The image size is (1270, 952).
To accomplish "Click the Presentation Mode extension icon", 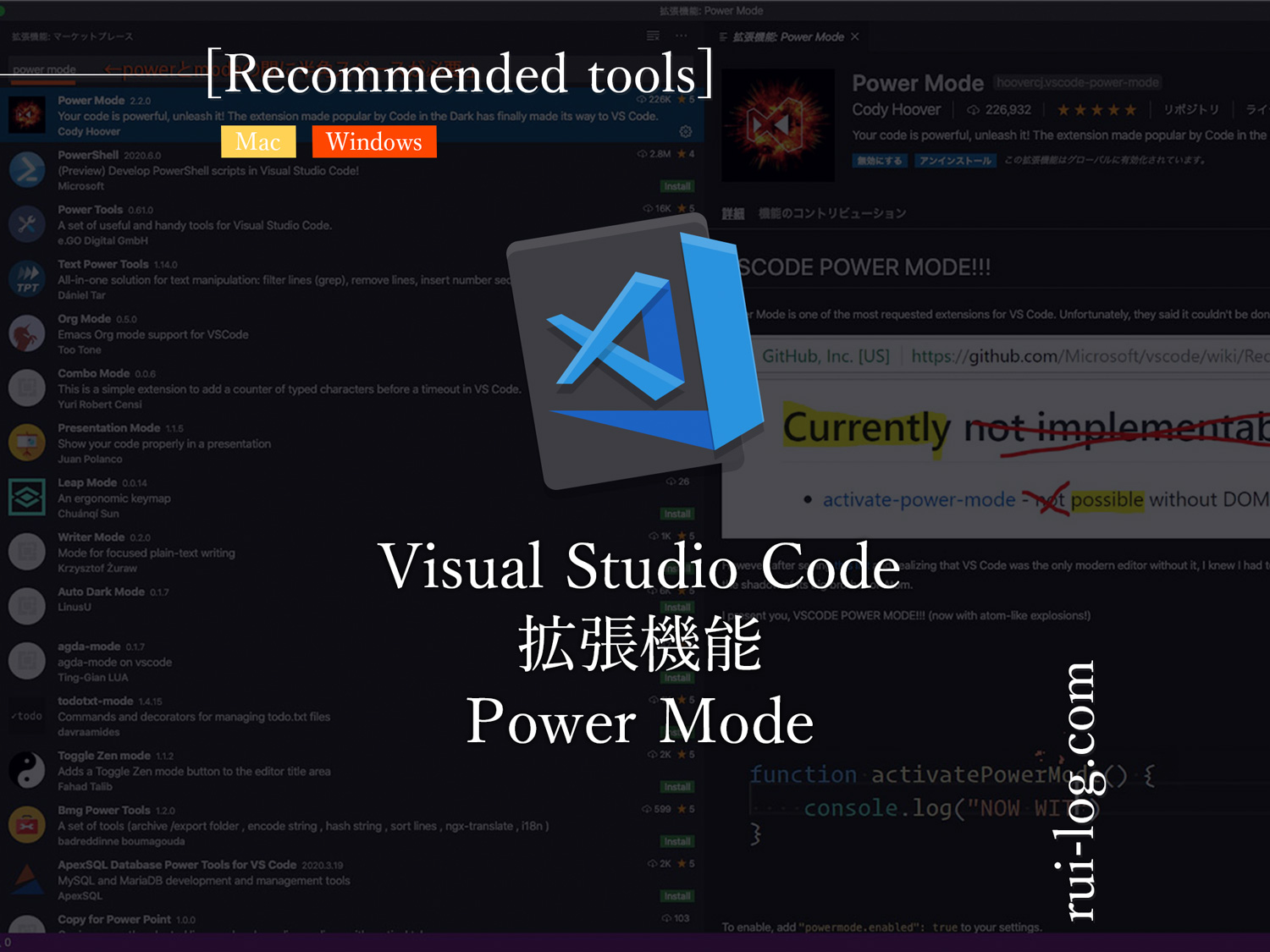I will pyautogui.click(x=27, y=442).
